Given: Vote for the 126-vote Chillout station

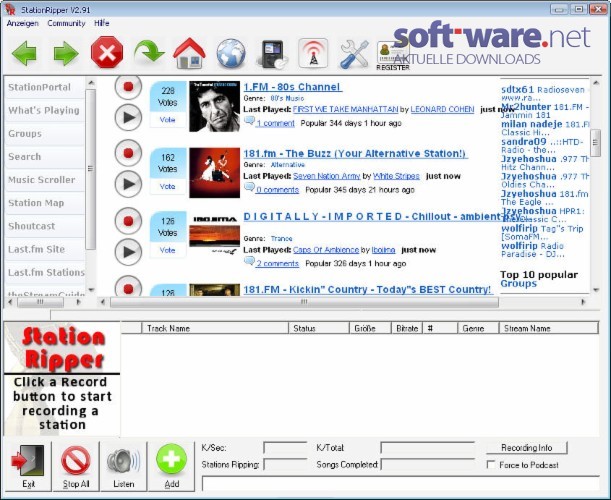Looking at the screenshot, I should [x=168, y=250].
